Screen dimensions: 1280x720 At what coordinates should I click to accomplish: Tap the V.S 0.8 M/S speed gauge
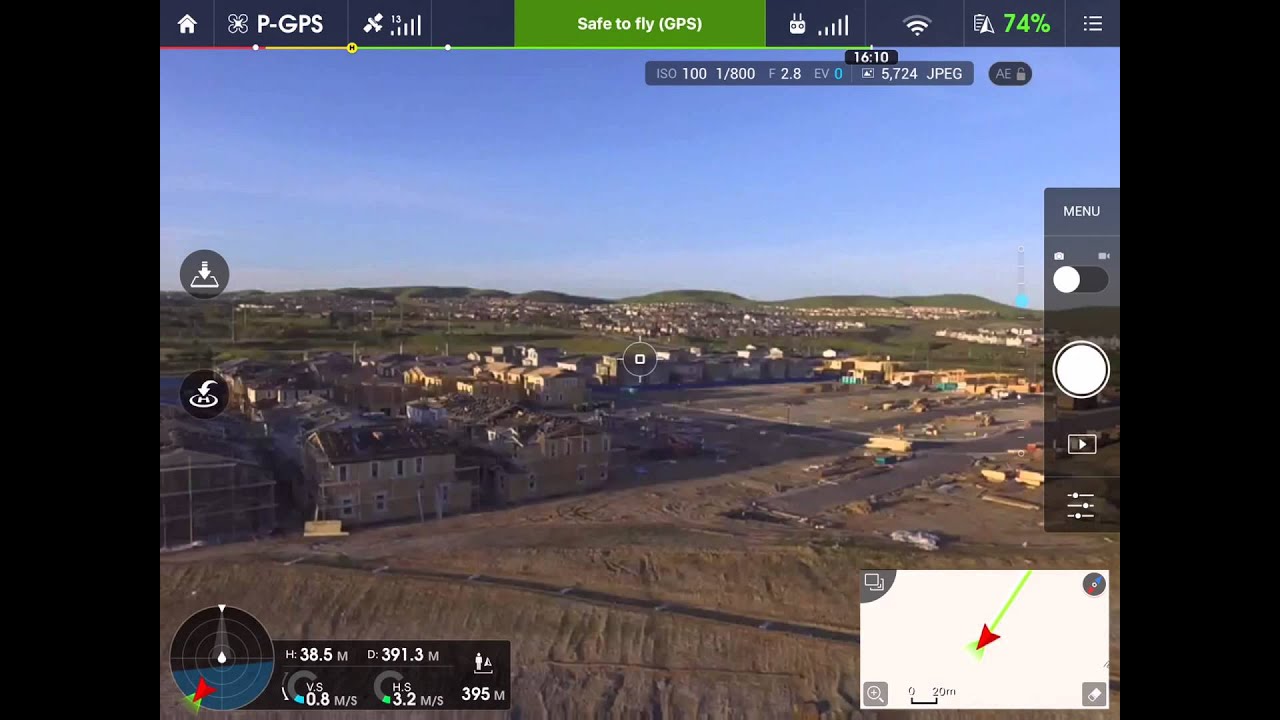320,689
